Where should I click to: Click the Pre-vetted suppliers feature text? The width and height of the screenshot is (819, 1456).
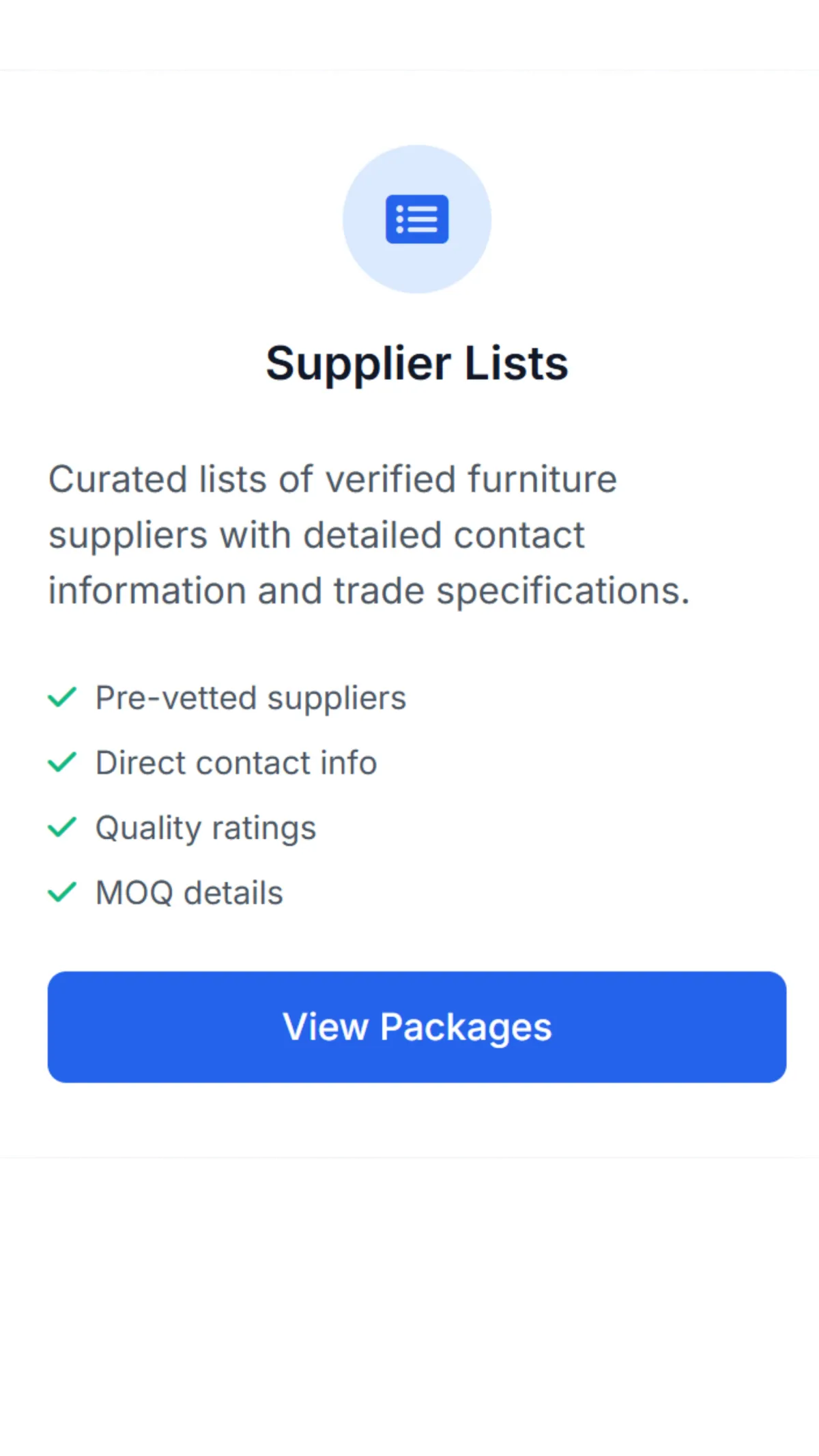pos(250,698)
